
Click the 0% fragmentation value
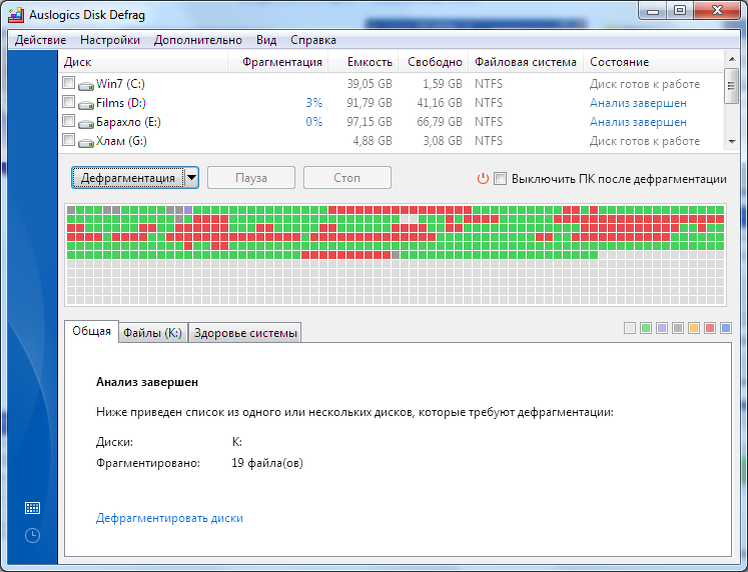coord(314,122)
